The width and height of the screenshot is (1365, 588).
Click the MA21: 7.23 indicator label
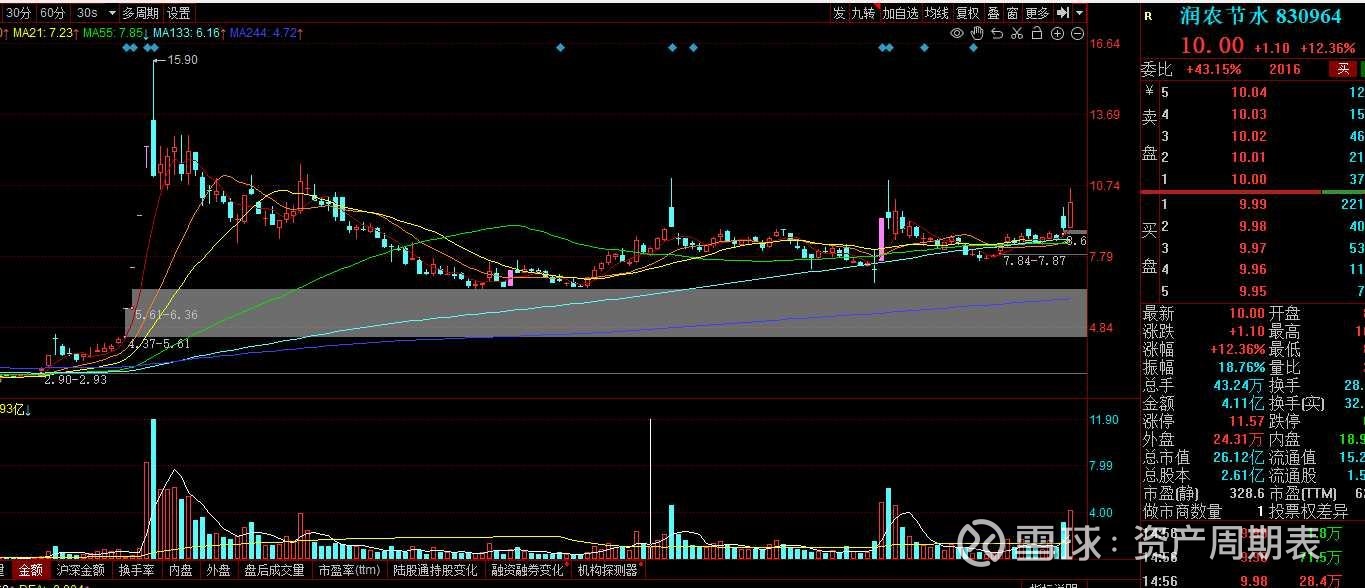point(42,33)
